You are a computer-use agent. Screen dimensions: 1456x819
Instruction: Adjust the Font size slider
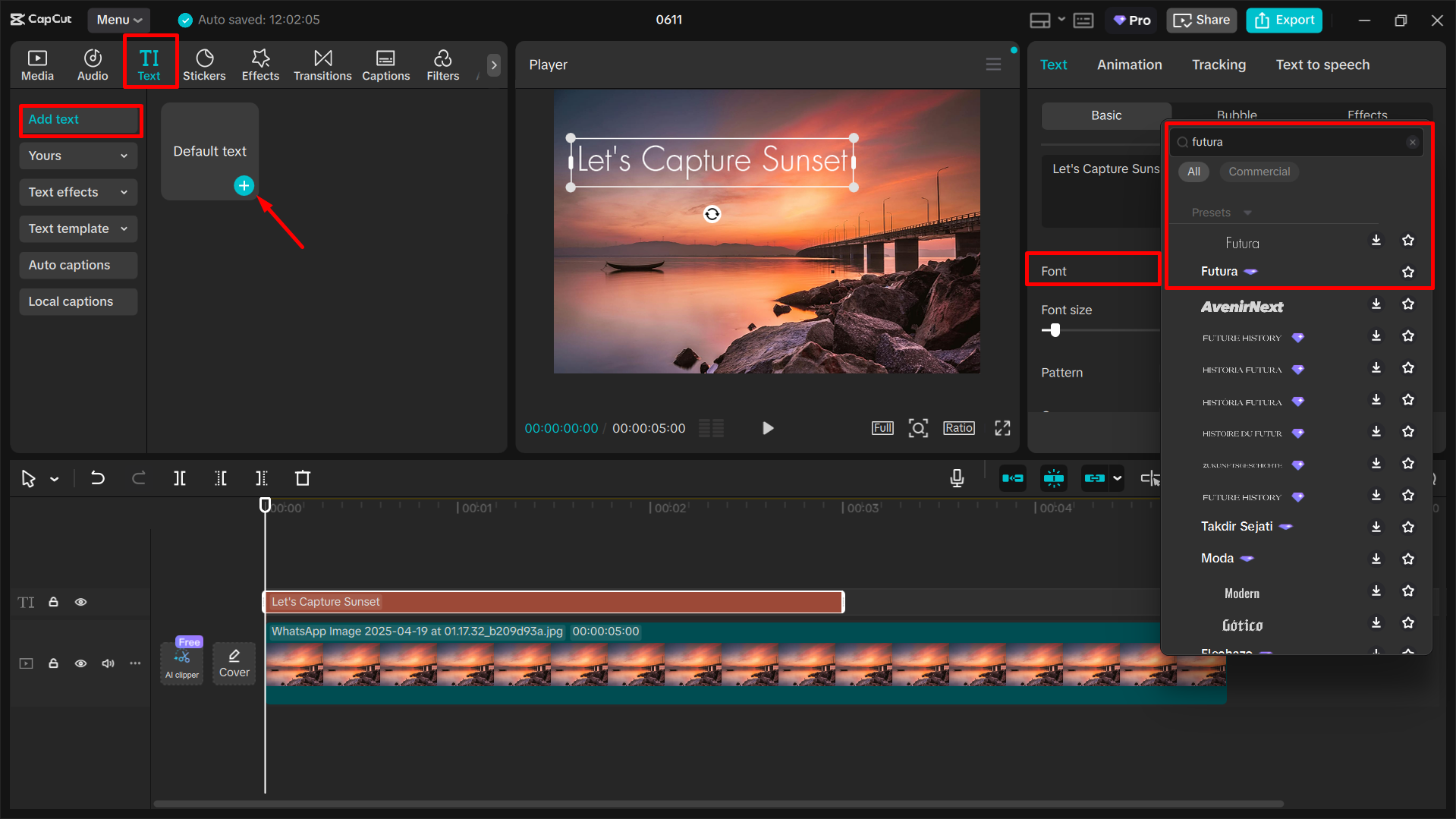[1053, 330]
